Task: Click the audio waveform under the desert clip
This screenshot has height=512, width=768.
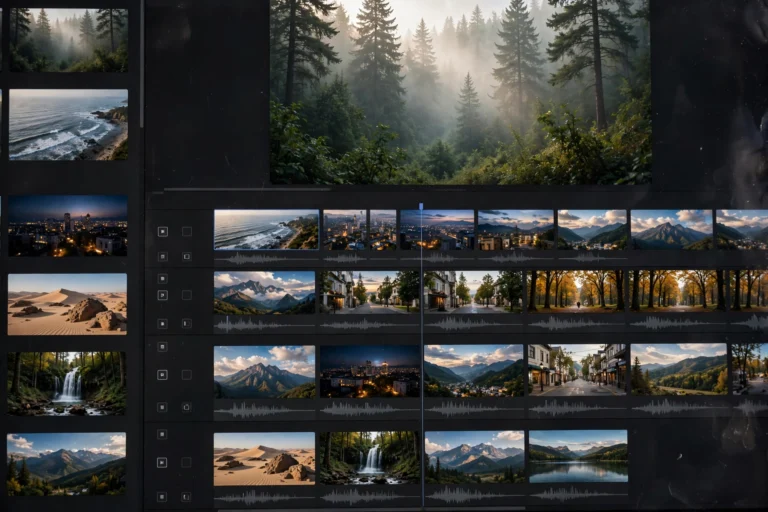Action: click(x=264, y=498)
